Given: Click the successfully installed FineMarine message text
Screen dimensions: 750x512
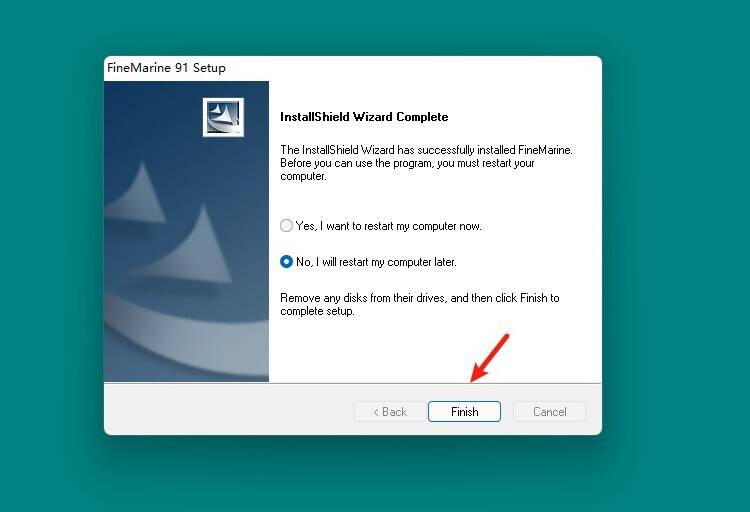Looking at the screenshot, I should coord(425,162).
